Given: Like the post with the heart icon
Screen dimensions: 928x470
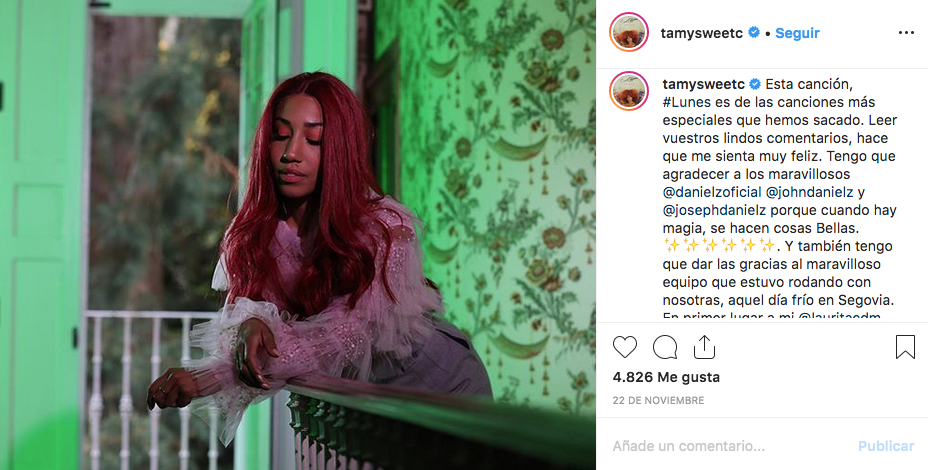Looking at the screenshot, I should pos(624,347).
